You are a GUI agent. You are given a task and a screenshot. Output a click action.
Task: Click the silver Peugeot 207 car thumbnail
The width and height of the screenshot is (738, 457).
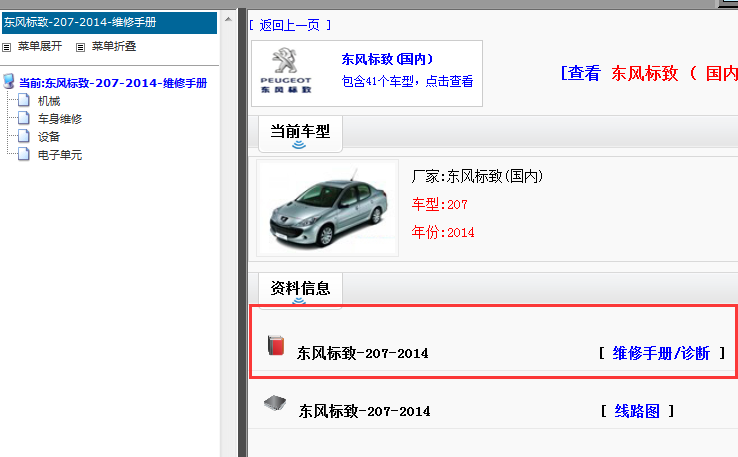click(328, 208)
